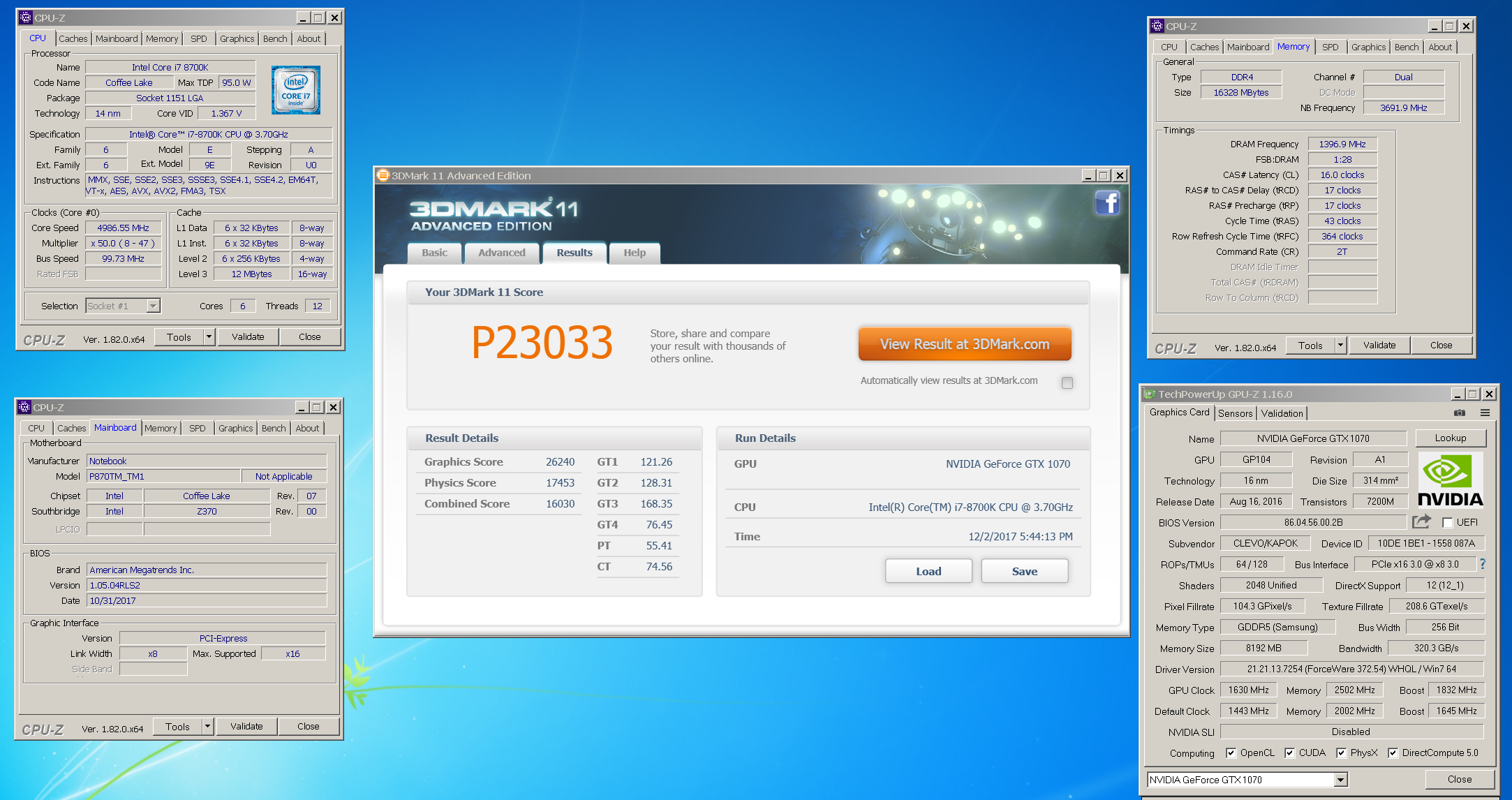This screenshot has height=800, width=1512.
Task: Switch to SPD tab in CPU-Z Memory window
Action: [x=1330, y=47]
